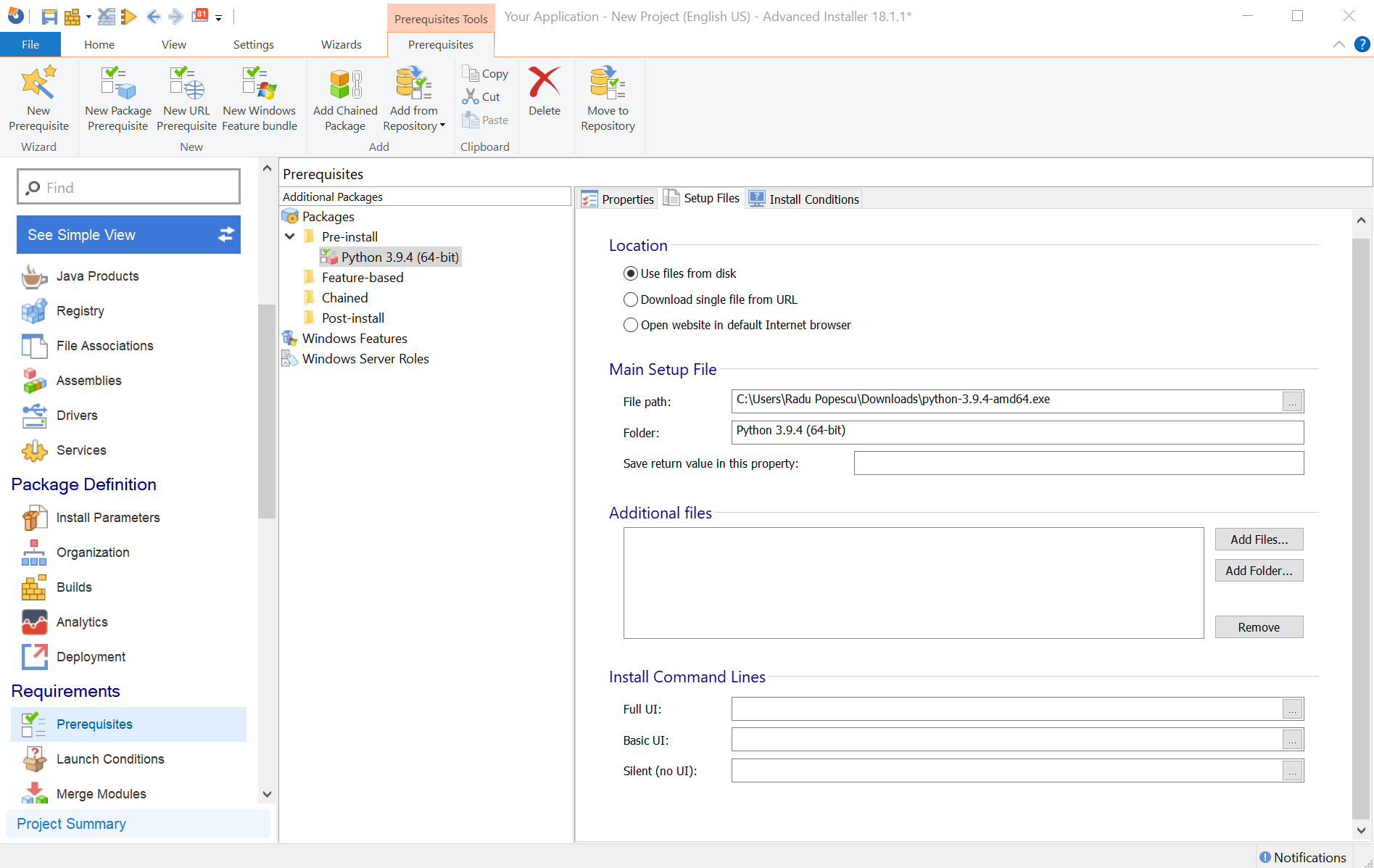
Task: Create a New URL Prerequisite
Action: [186, 99]
